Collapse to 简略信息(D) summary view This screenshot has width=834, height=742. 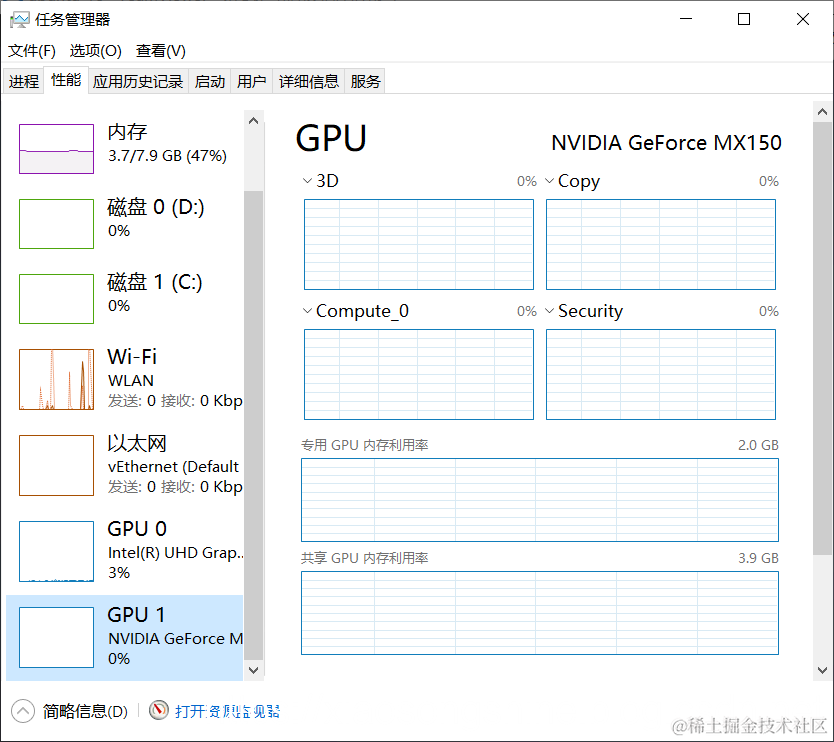85,711
